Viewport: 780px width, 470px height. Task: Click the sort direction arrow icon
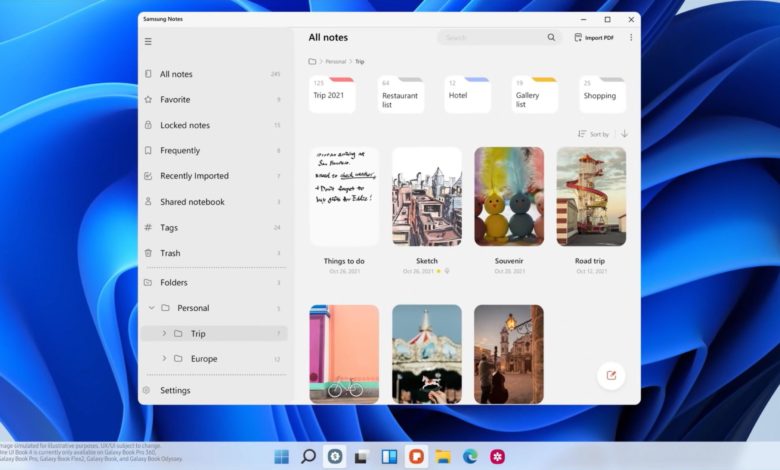(624, 134)
